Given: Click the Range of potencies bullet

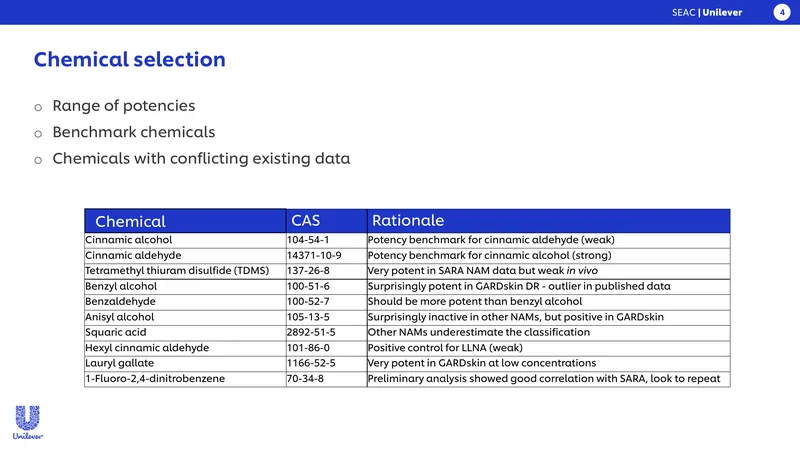Looking at the screenshot, I should pyautogui.click(x=123, y=106).
